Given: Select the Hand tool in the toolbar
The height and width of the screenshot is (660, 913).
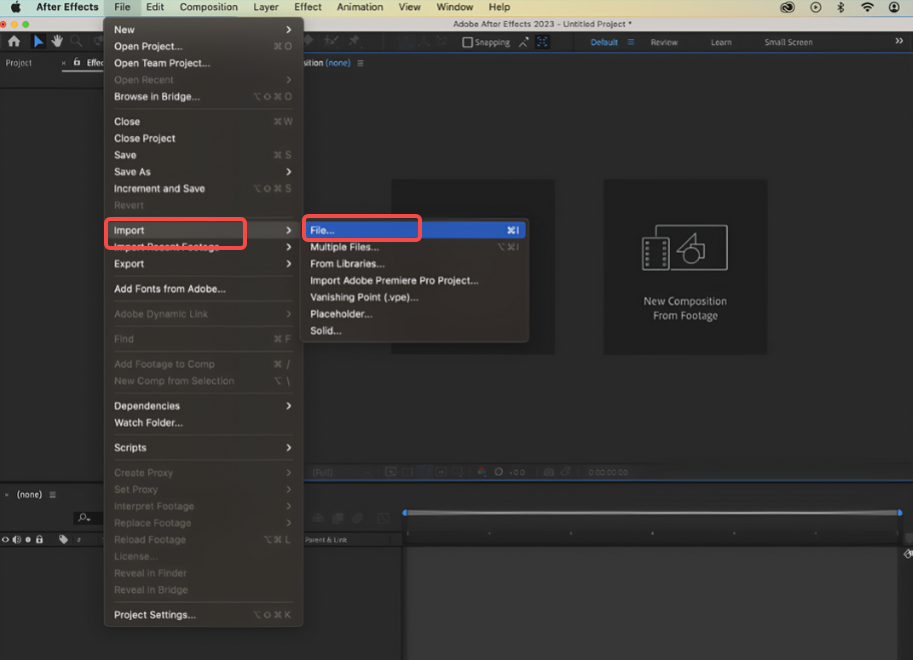Looking at the screenshot, I should (x=57, y=41).
